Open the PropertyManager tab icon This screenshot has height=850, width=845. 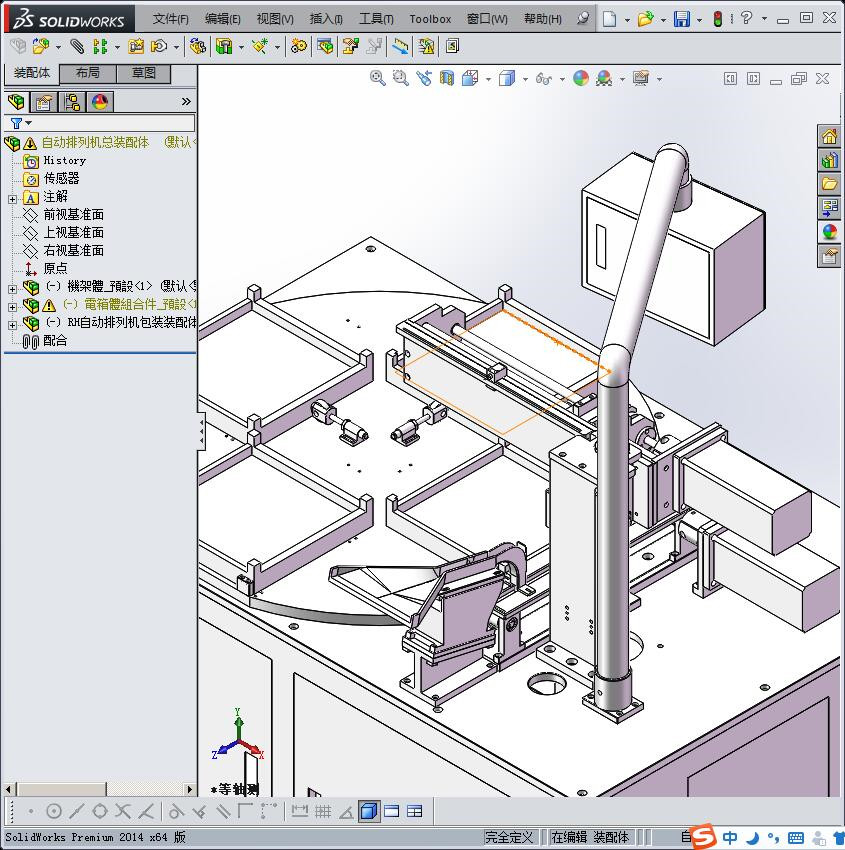(43, 102)
